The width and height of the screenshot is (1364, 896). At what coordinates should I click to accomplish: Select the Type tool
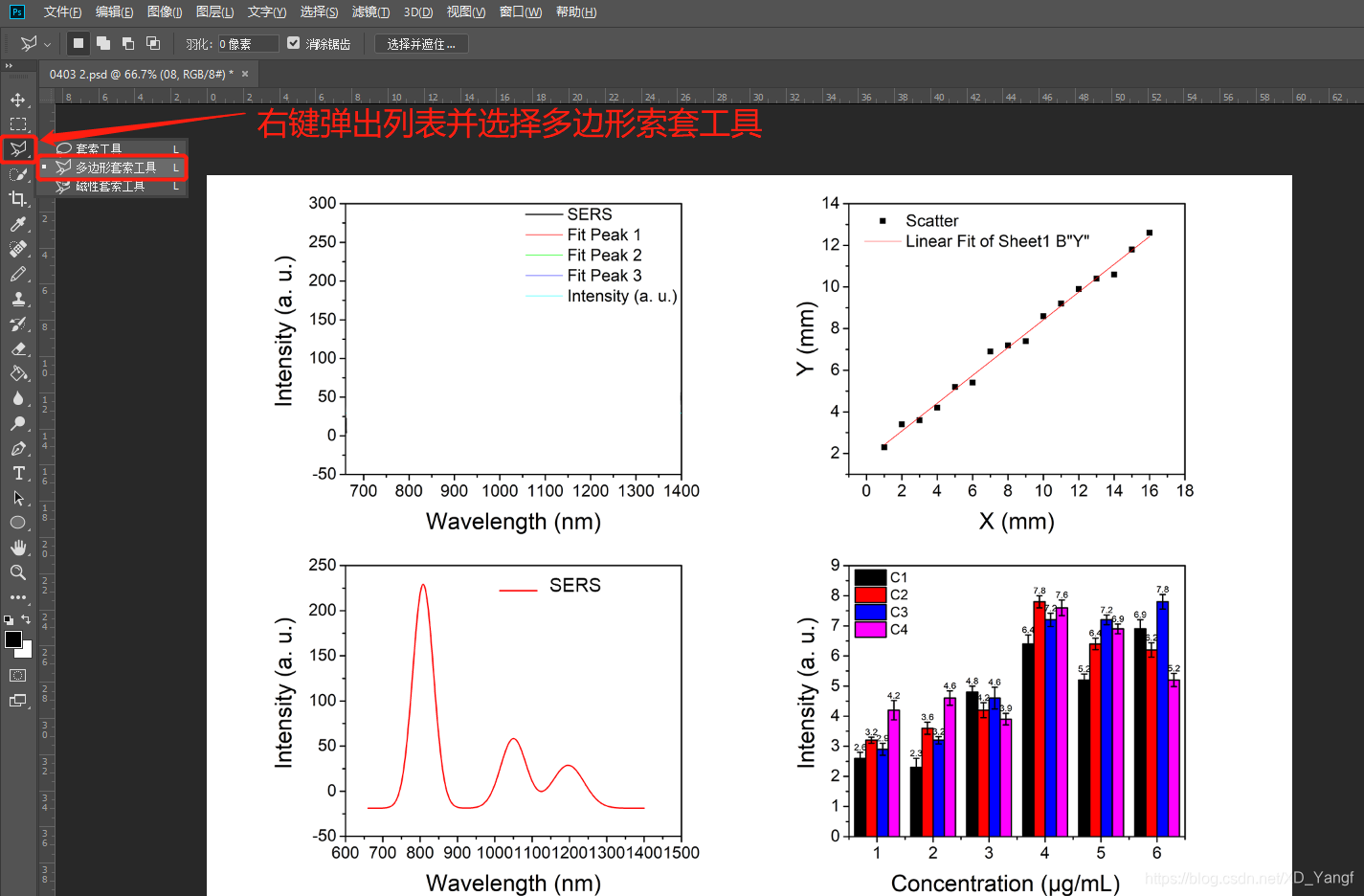tap(17, 473)
